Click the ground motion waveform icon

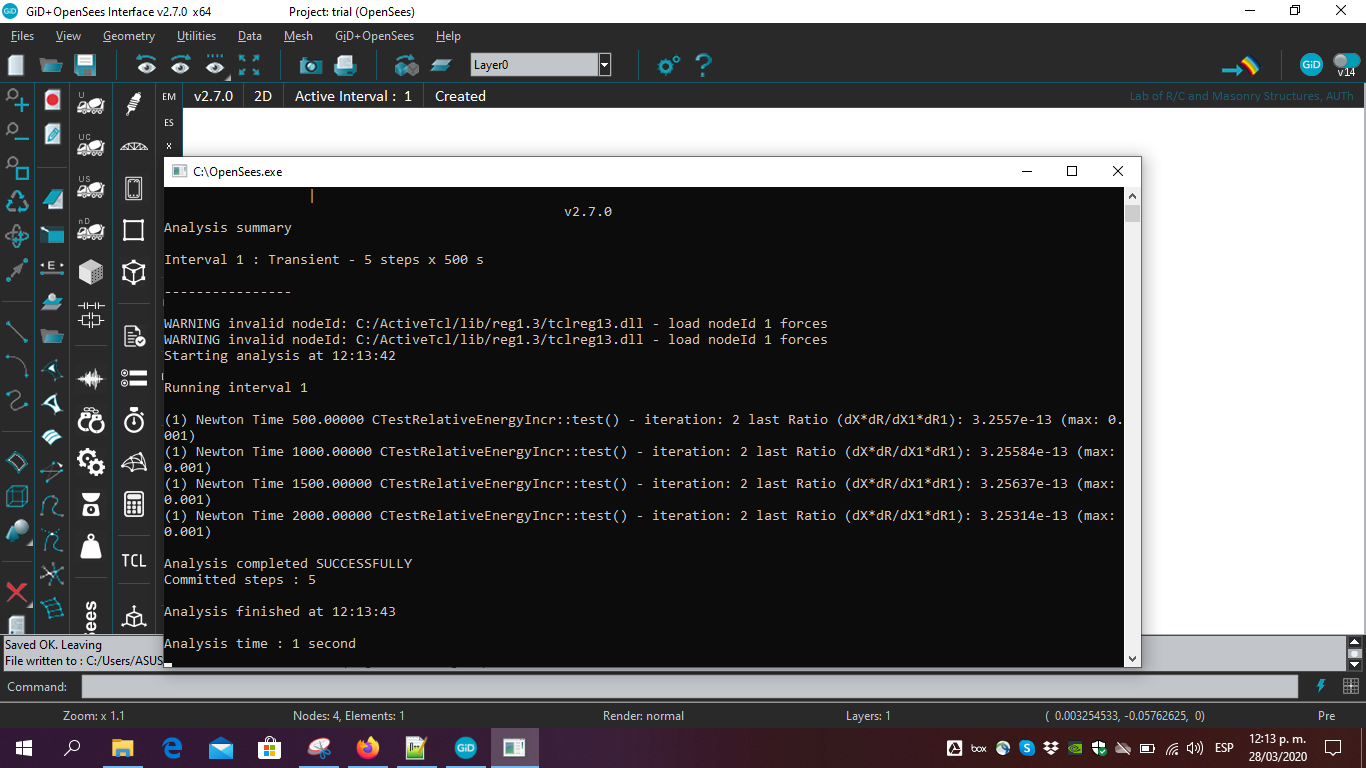(x=90, y=378)
